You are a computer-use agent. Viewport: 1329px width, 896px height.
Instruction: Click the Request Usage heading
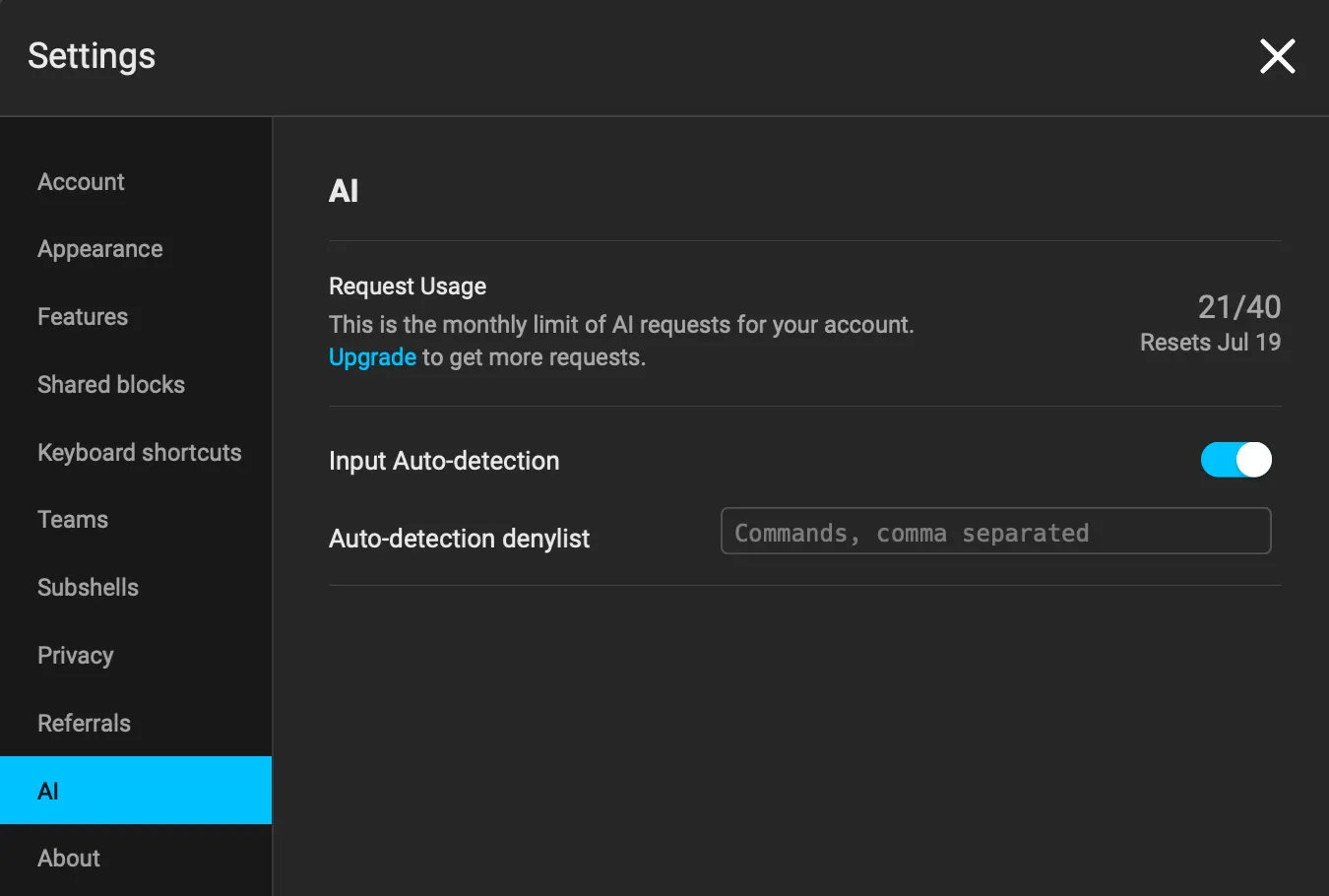(408, 287)
